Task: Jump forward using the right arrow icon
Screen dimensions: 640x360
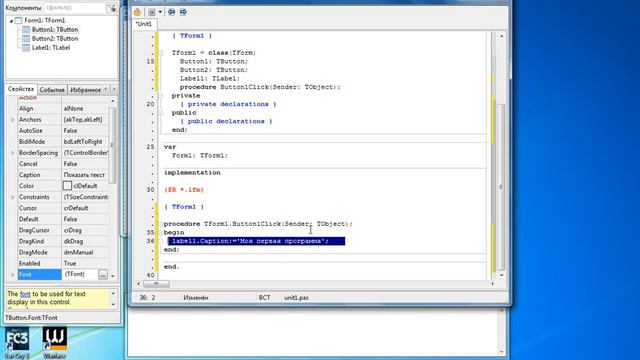Action: [183, 12]
